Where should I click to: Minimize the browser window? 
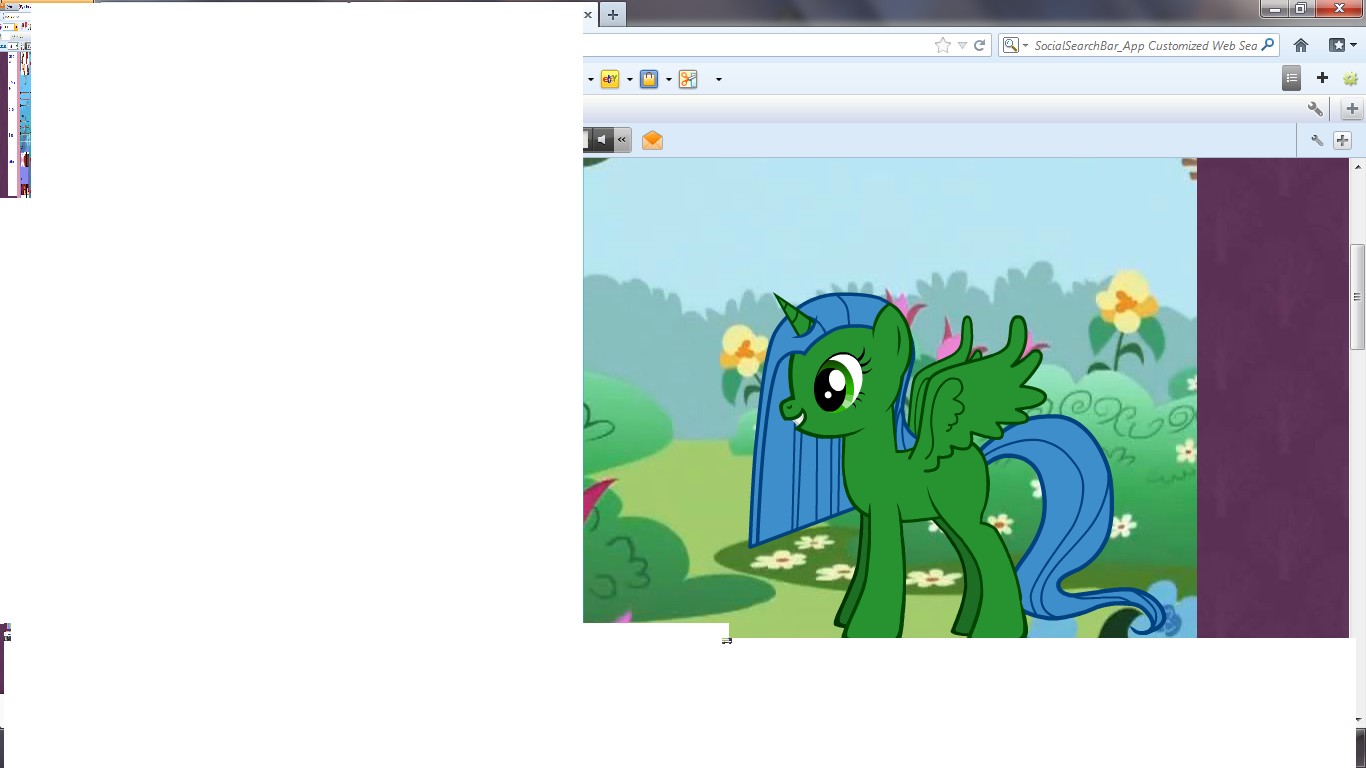point(1274,8)
